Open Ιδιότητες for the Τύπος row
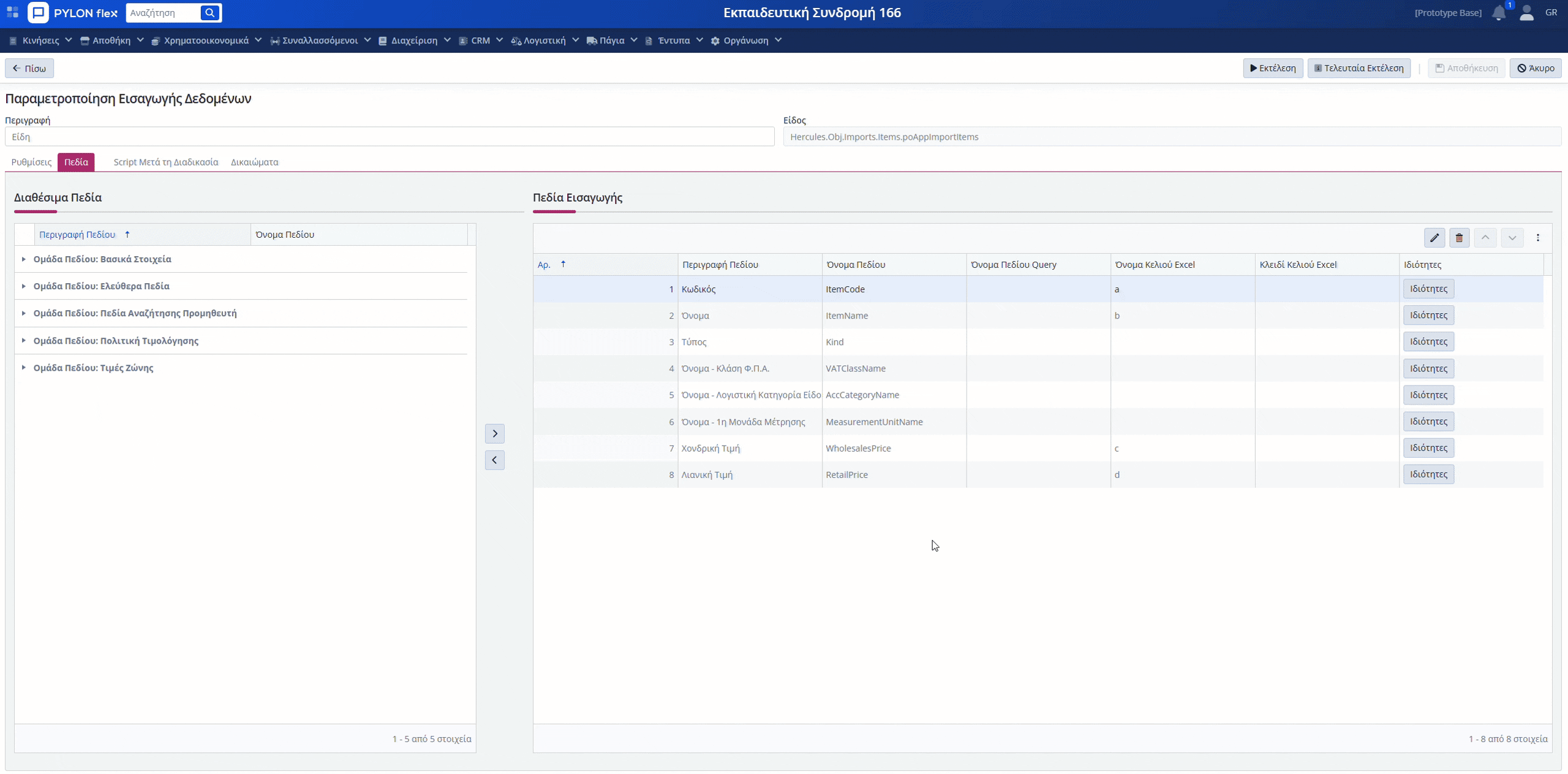 tap(1428, 341)
